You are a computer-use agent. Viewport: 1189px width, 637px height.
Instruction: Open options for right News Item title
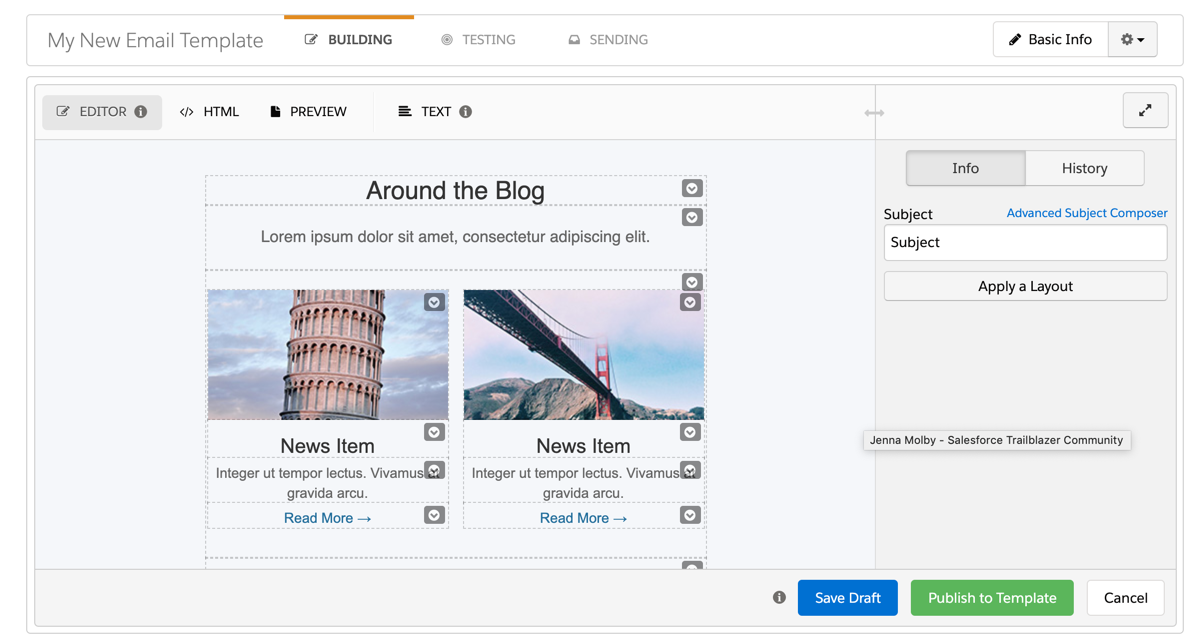(690, 432)
